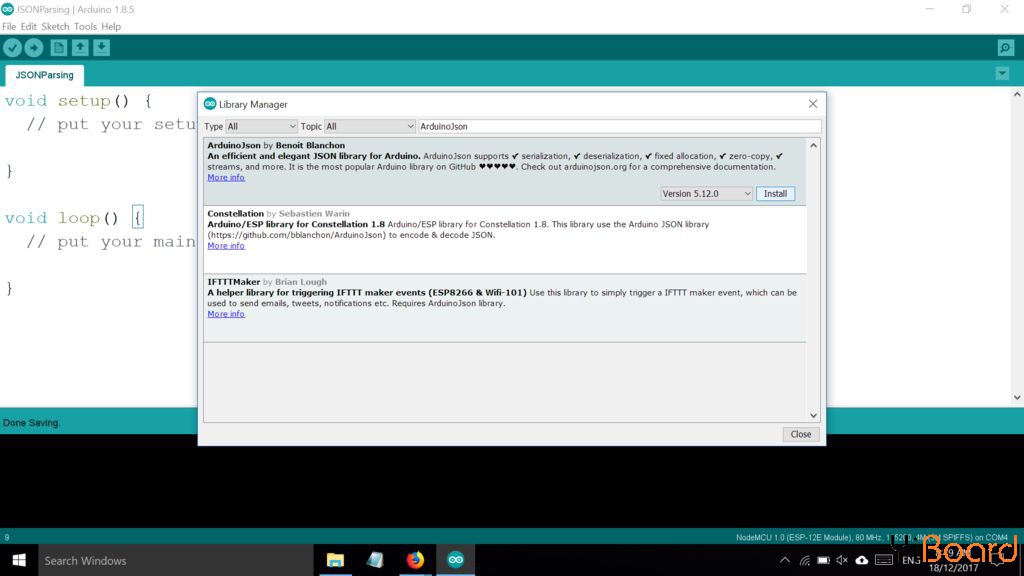Image resolution: width=1024 pixels, height=576 pixels.
Task: Open File Explorer from the taskbar
Action: click(x=335, y=560)
